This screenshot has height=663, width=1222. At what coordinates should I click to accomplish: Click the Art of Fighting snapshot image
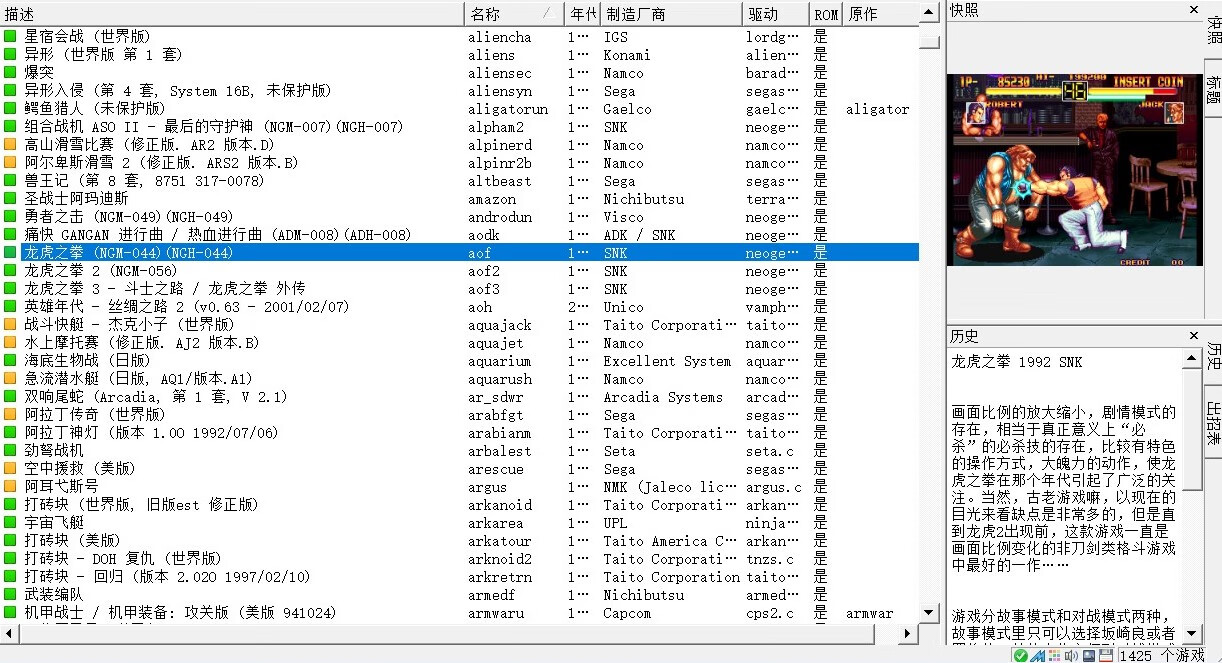click(1073, 169)
